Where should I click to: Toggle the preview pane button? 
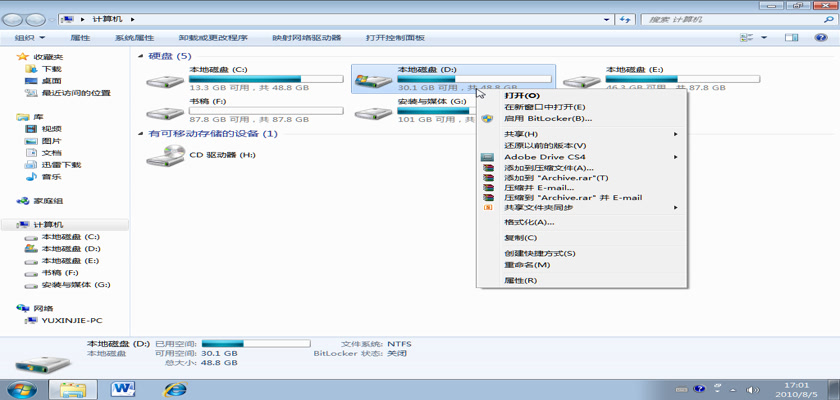point(790,37)
